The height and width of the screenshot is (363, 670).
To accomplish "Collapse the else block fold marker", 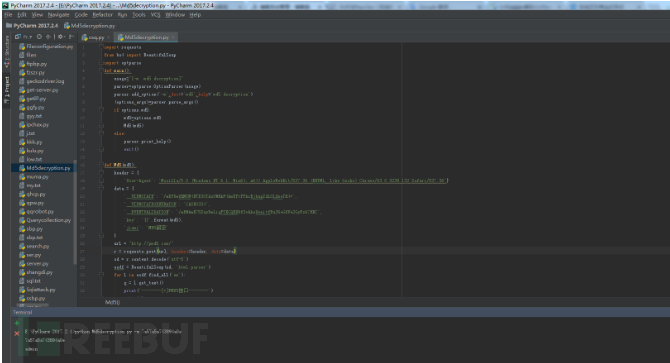I will point(102,133).
